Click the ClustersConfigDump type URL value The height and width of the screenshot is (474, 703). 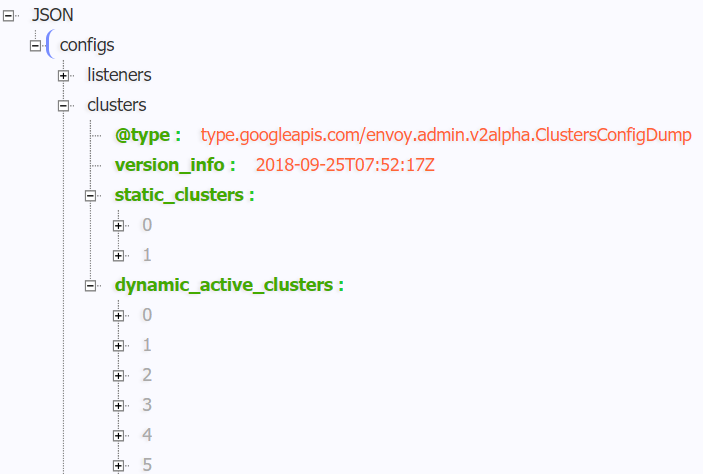click(446, 135)
